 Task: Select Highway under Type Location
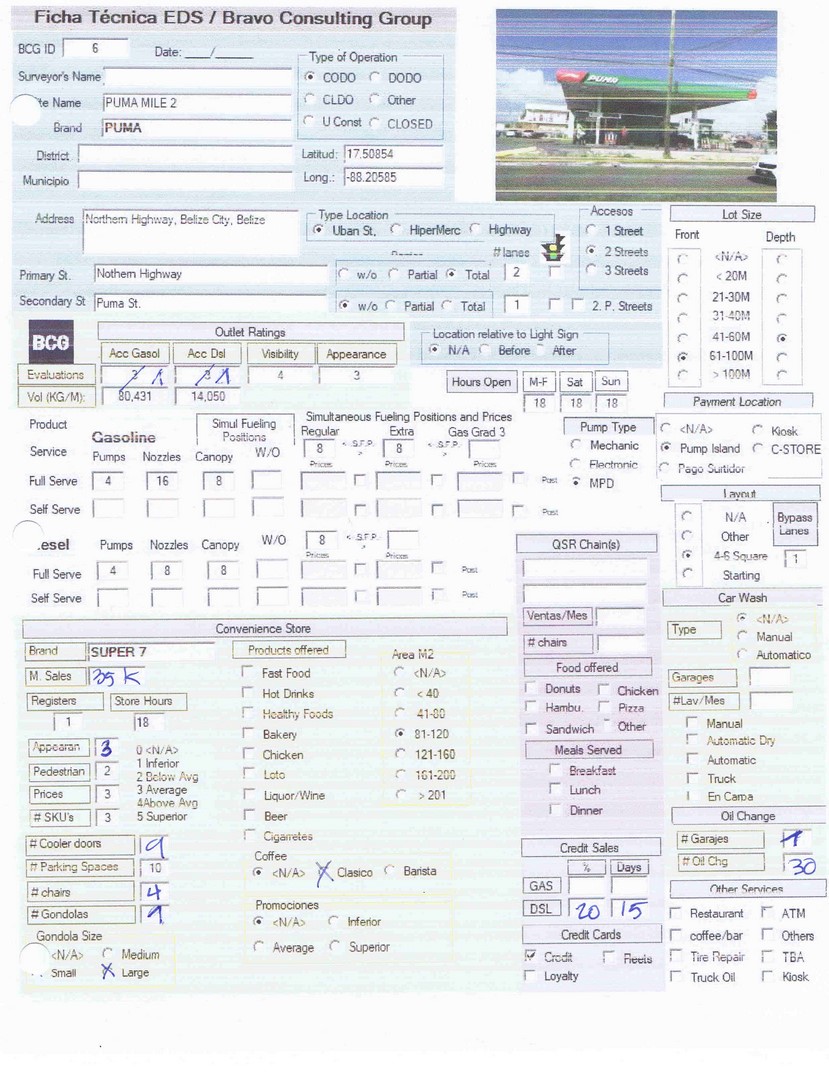coord(476,229)
